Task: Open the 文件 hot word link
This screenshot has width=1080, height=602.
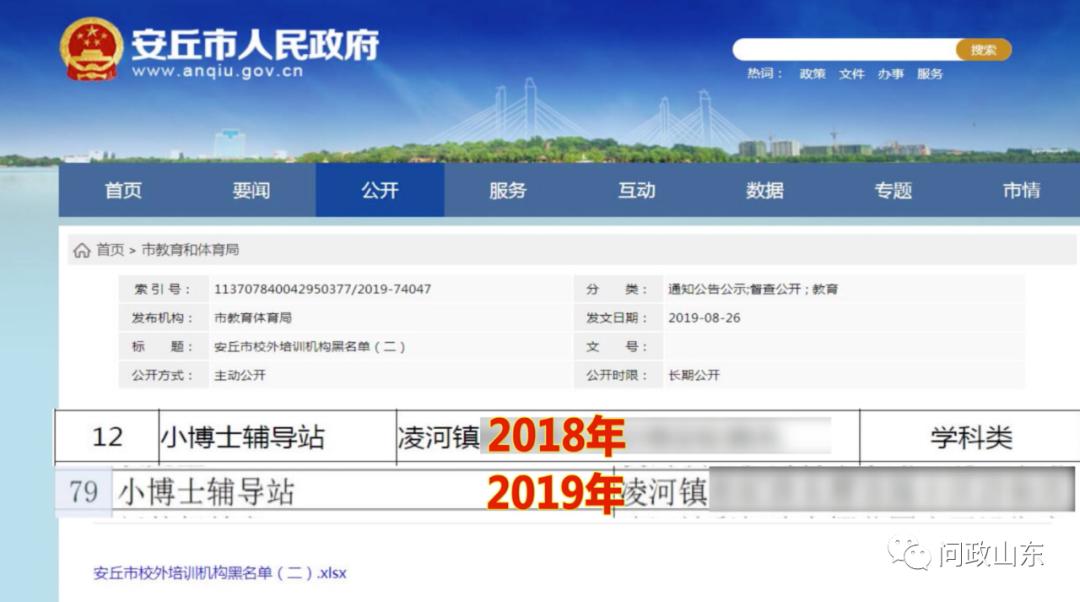Action: point(850,74)
